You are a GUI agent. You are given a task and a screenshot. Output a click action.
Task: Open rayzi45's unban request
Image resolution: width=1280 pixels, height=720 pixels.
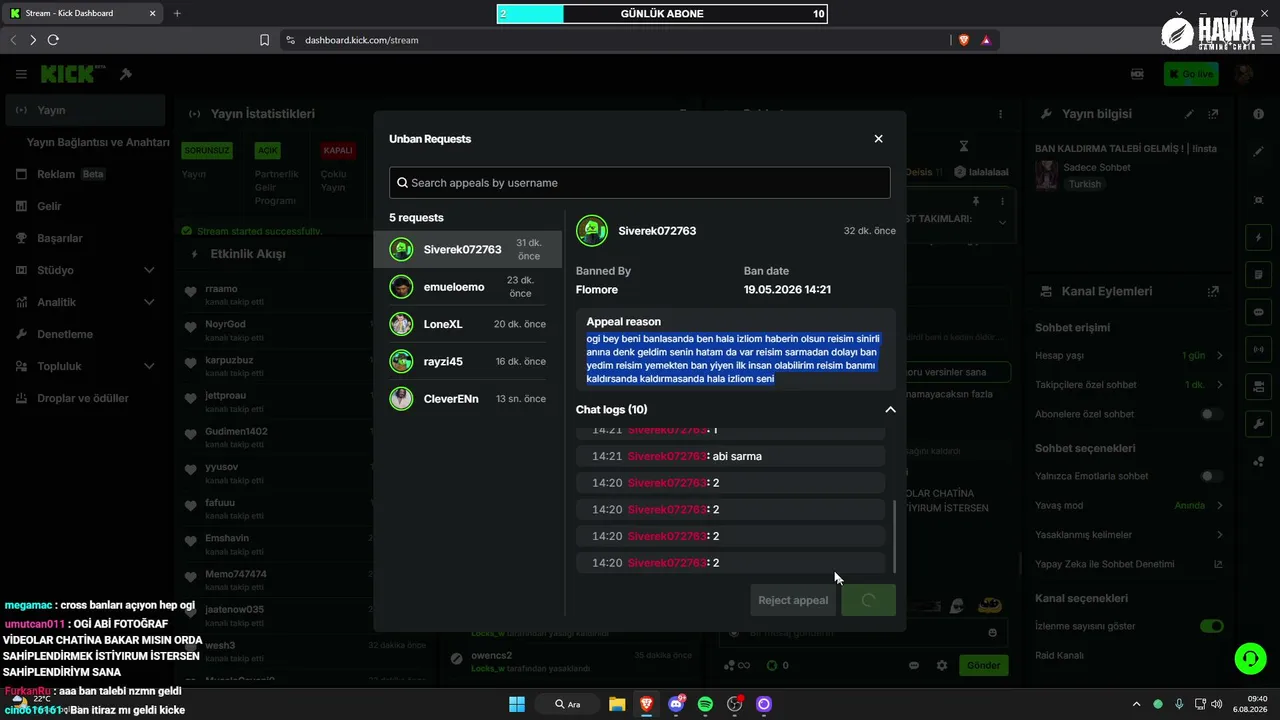(x=468, y=361)
